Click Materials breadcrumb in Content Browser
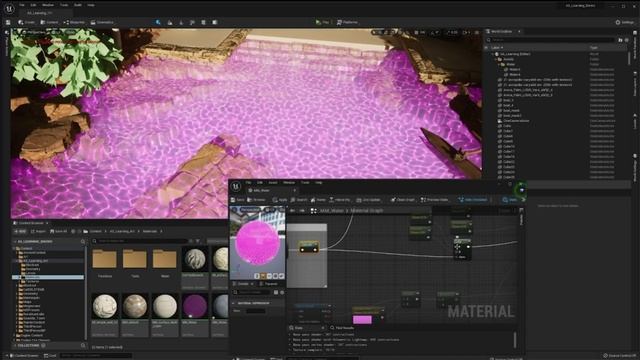Screen dimensions: 640x360 pos(150,231)
